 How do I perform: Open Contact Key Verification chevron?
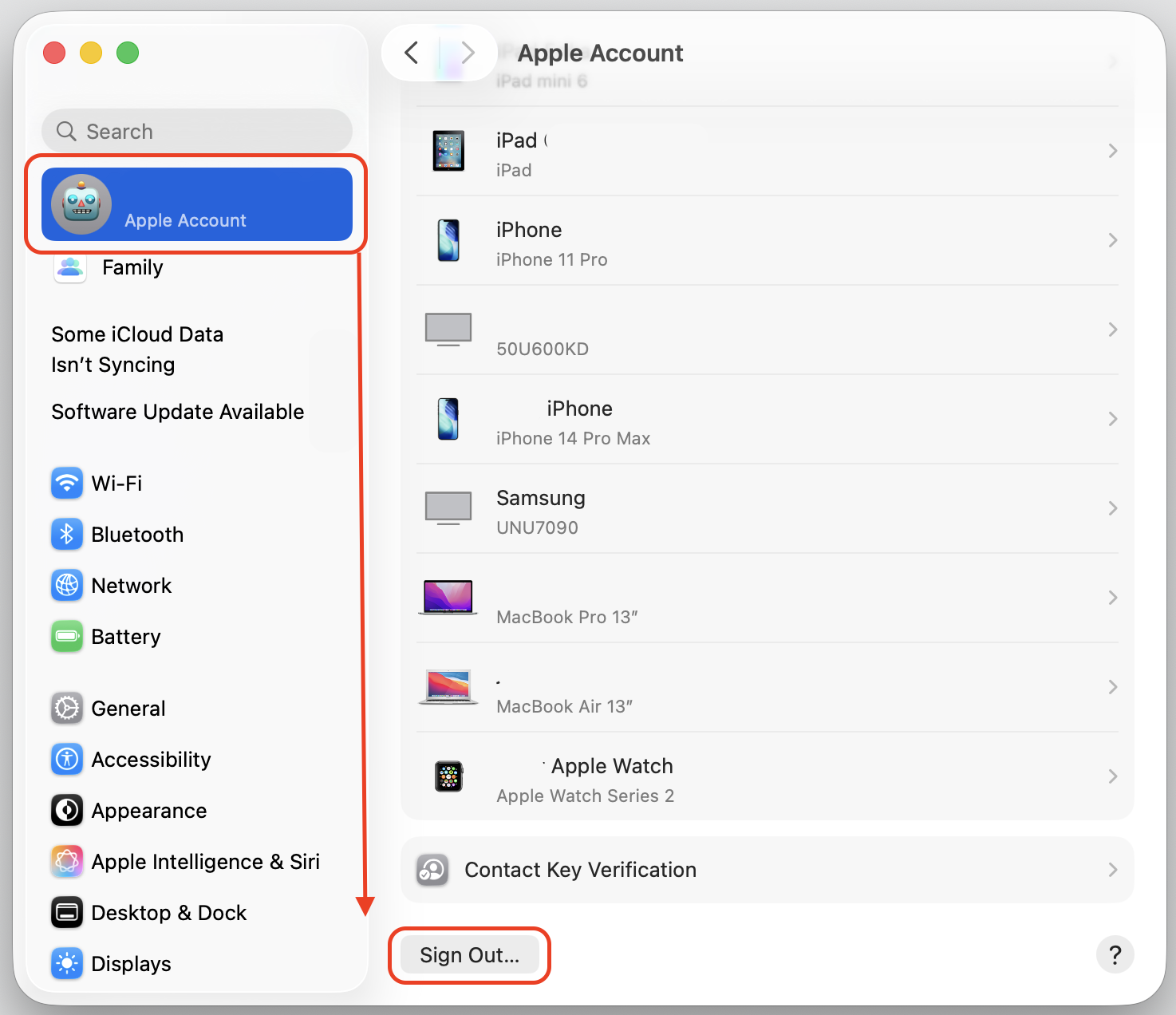1113,870
